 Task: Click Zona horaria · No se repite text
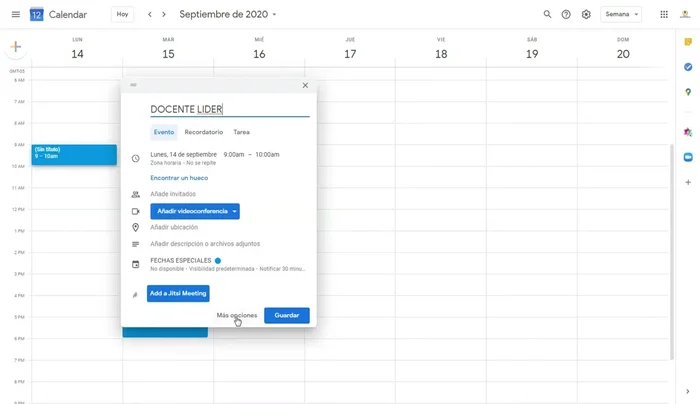[183, 163]
